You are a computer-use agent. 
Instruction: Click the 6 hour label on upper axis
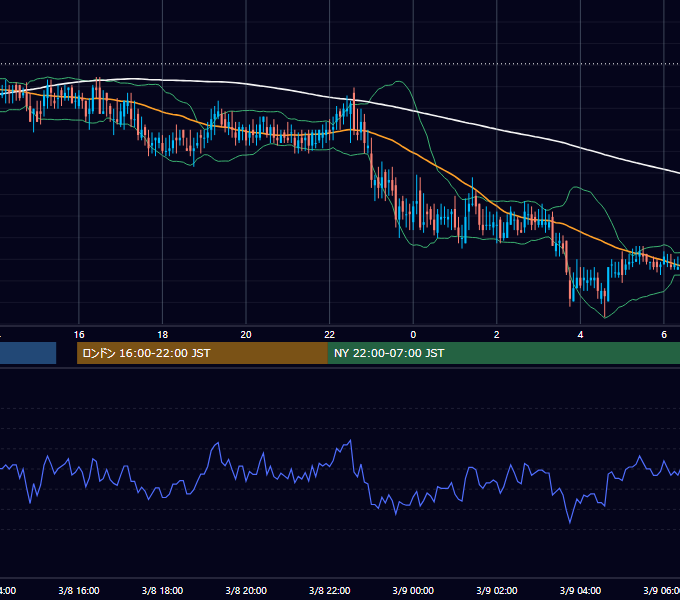664,335
